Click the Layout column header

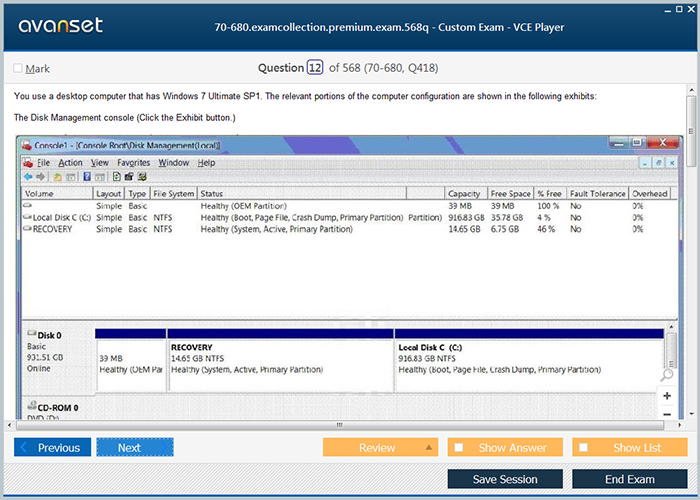(x=108, y=194)
